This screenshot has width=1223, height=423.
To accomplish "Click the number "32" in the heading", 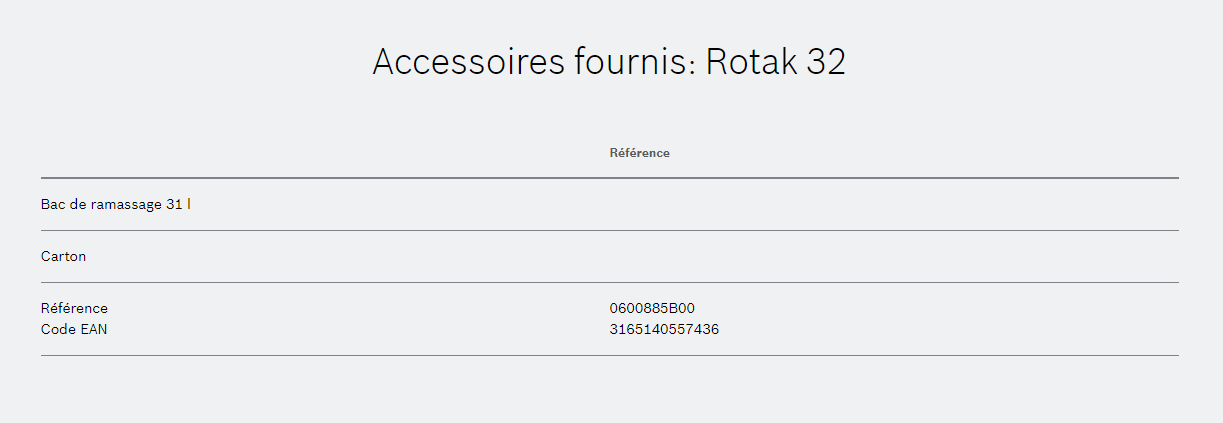I will click(x=827, y=61).
